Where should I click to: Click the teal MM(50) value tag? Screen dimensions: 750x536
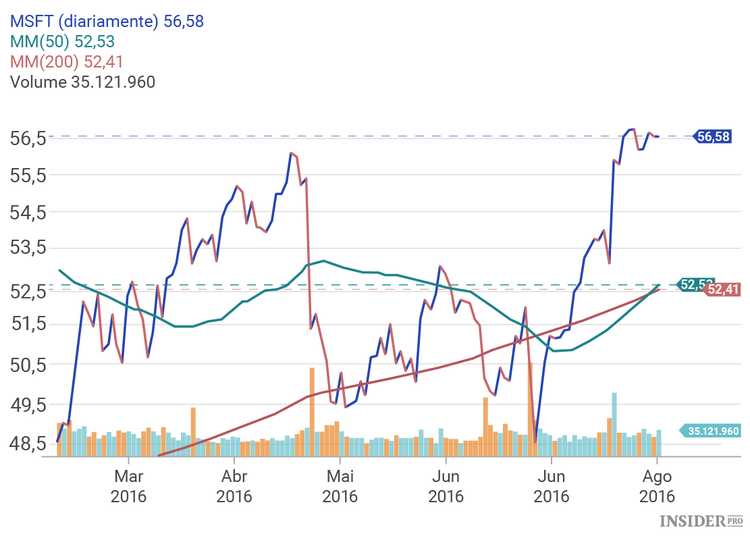[690, 285]
